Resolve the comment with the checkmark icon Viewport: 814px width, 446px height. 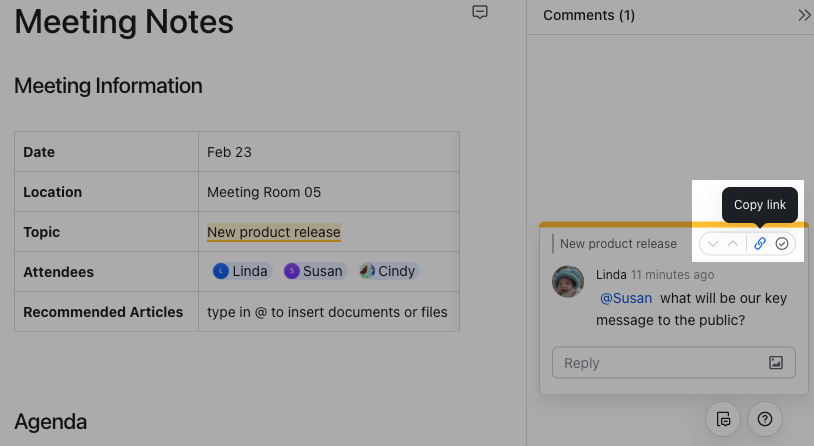click(782, 243)
